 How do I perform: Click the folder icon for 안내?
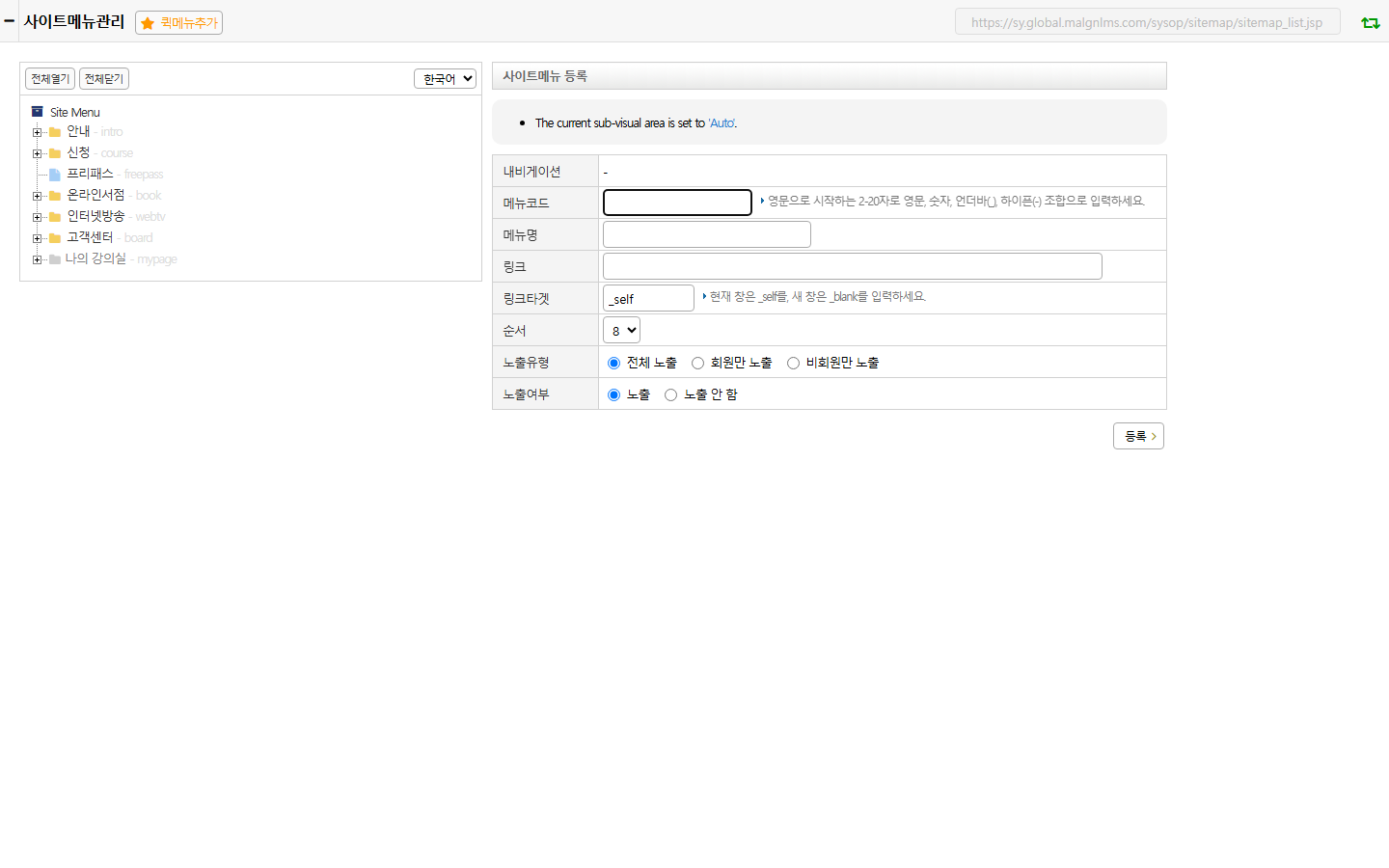(x=55, y=132)
